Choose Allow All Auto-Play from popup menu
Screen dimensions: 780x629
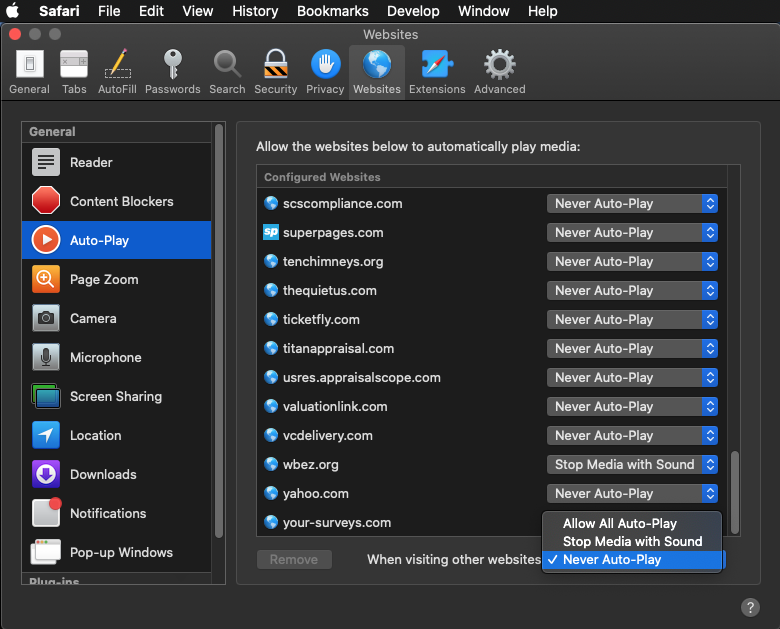[632, 524]
